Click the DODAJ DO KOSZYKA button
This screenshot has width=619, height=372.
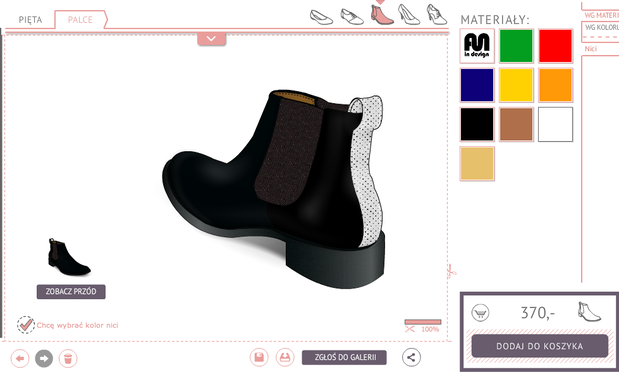[540, 346]
